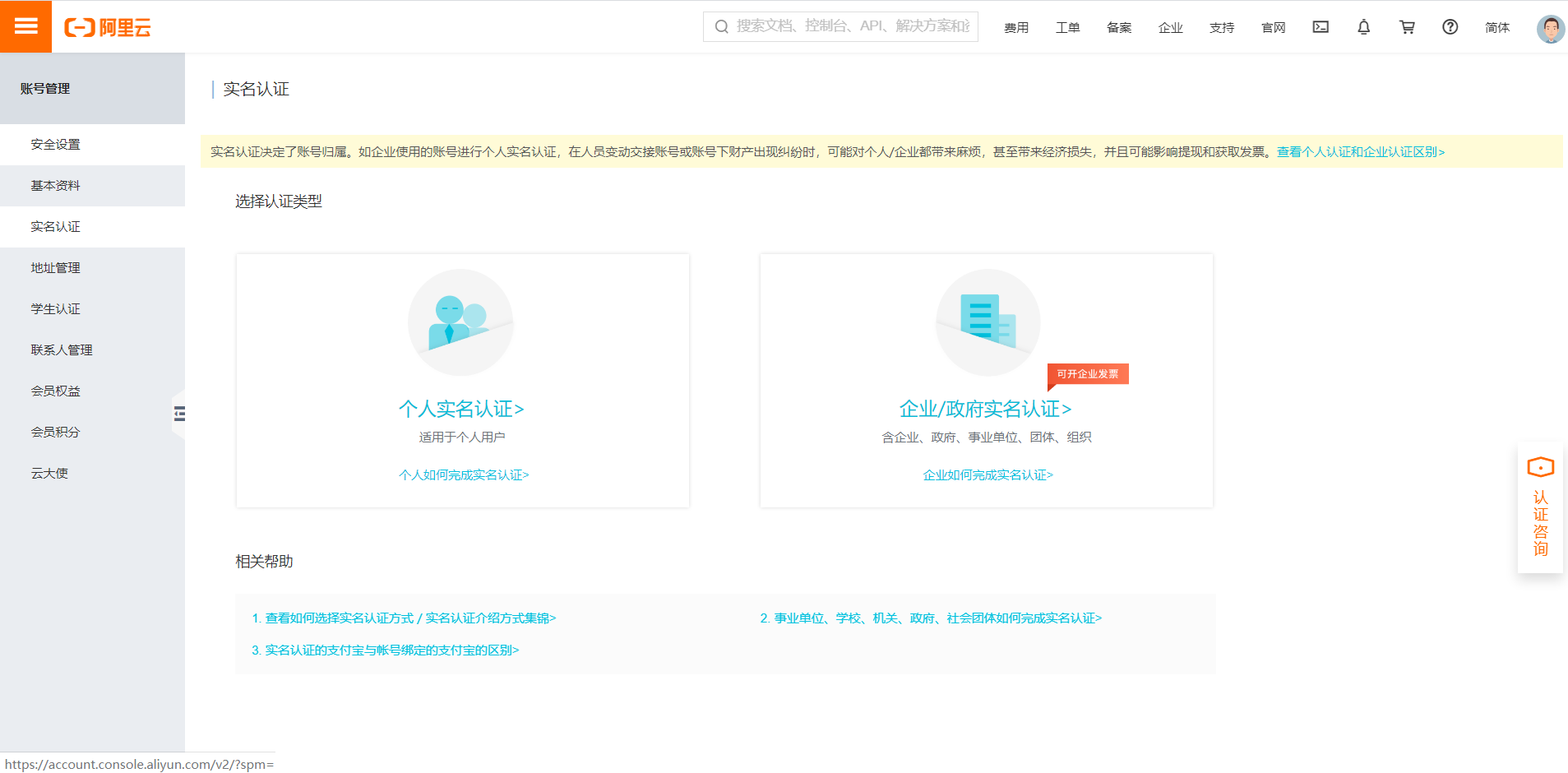Open the shopping cart
This screenshot has width=1568, height=773.
tap(1407, 27)
